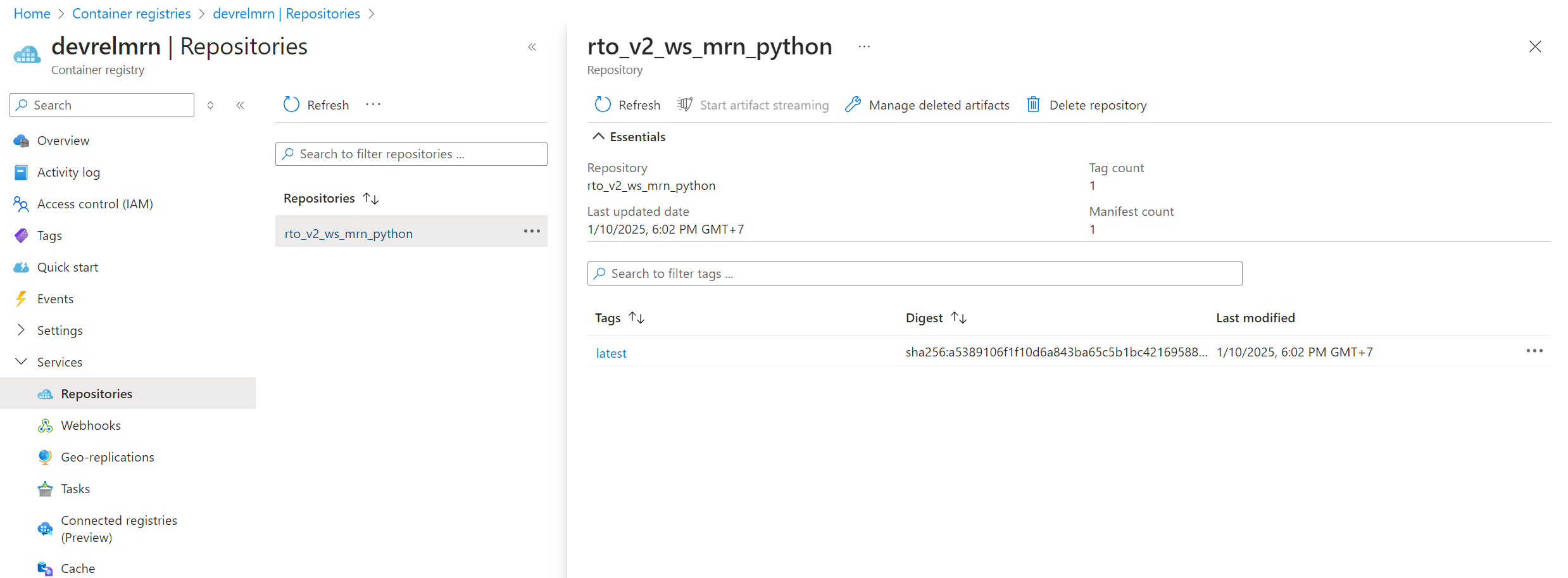Collapse the sidebar menu

click(241, 105)
